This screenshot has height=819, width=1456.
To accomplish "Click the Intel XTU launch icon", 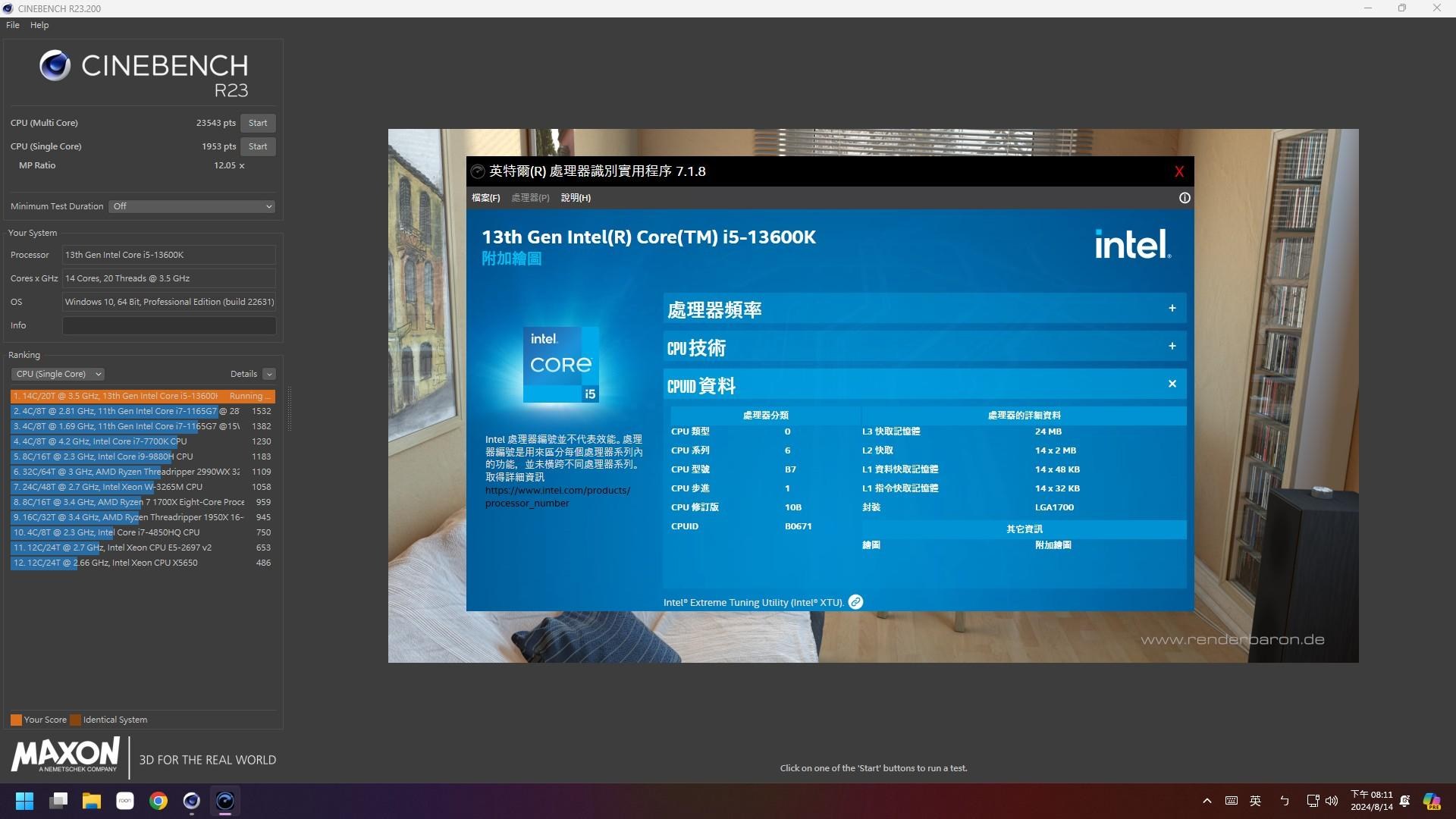I will click(855, 601).
